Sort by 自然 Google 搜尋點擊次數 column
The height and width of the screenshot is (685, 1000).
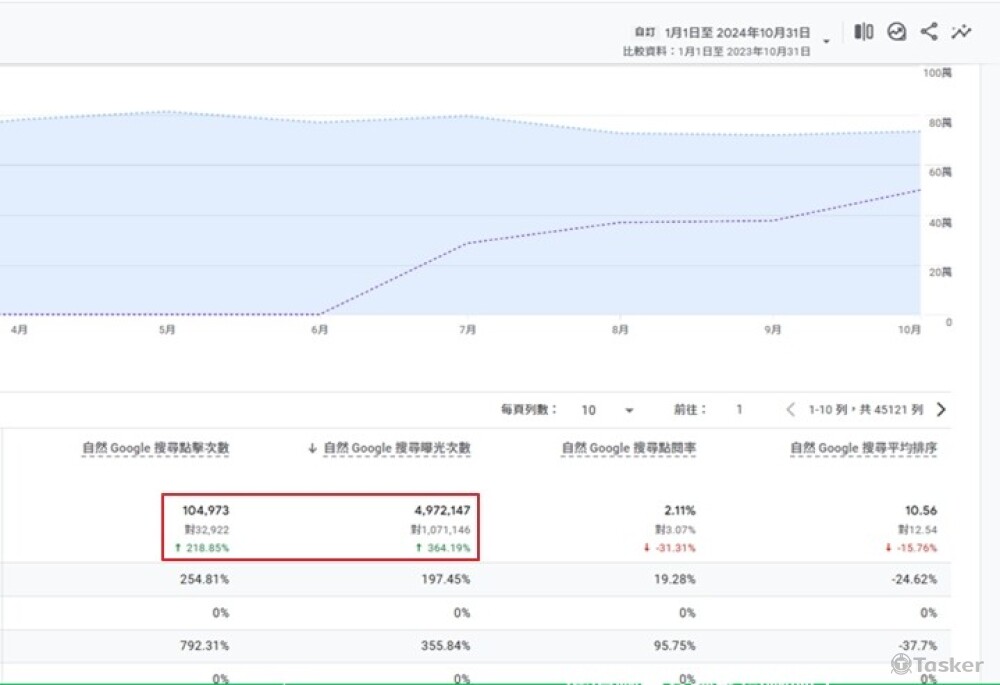(x=155, y=449)
